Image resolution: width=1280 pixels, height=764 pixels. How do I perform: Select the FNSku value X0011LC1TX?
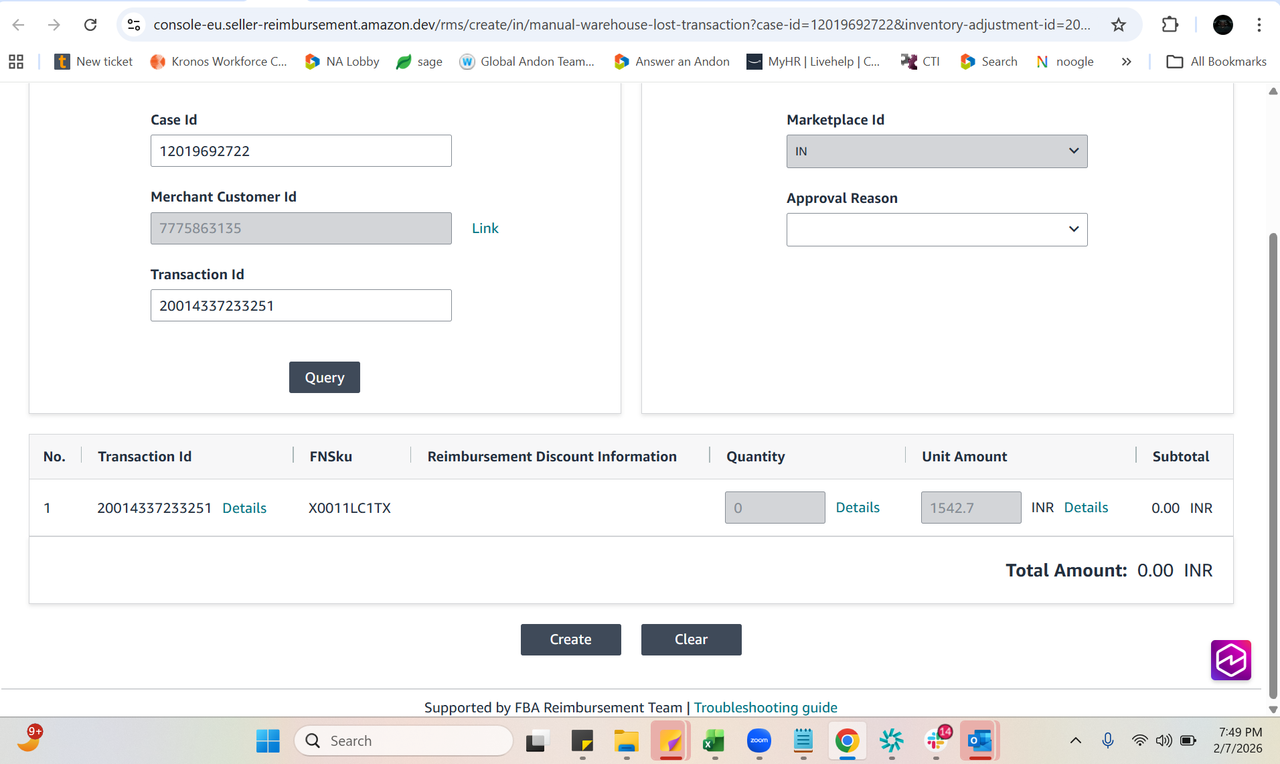pyautogui.click(x=350, y=508)
